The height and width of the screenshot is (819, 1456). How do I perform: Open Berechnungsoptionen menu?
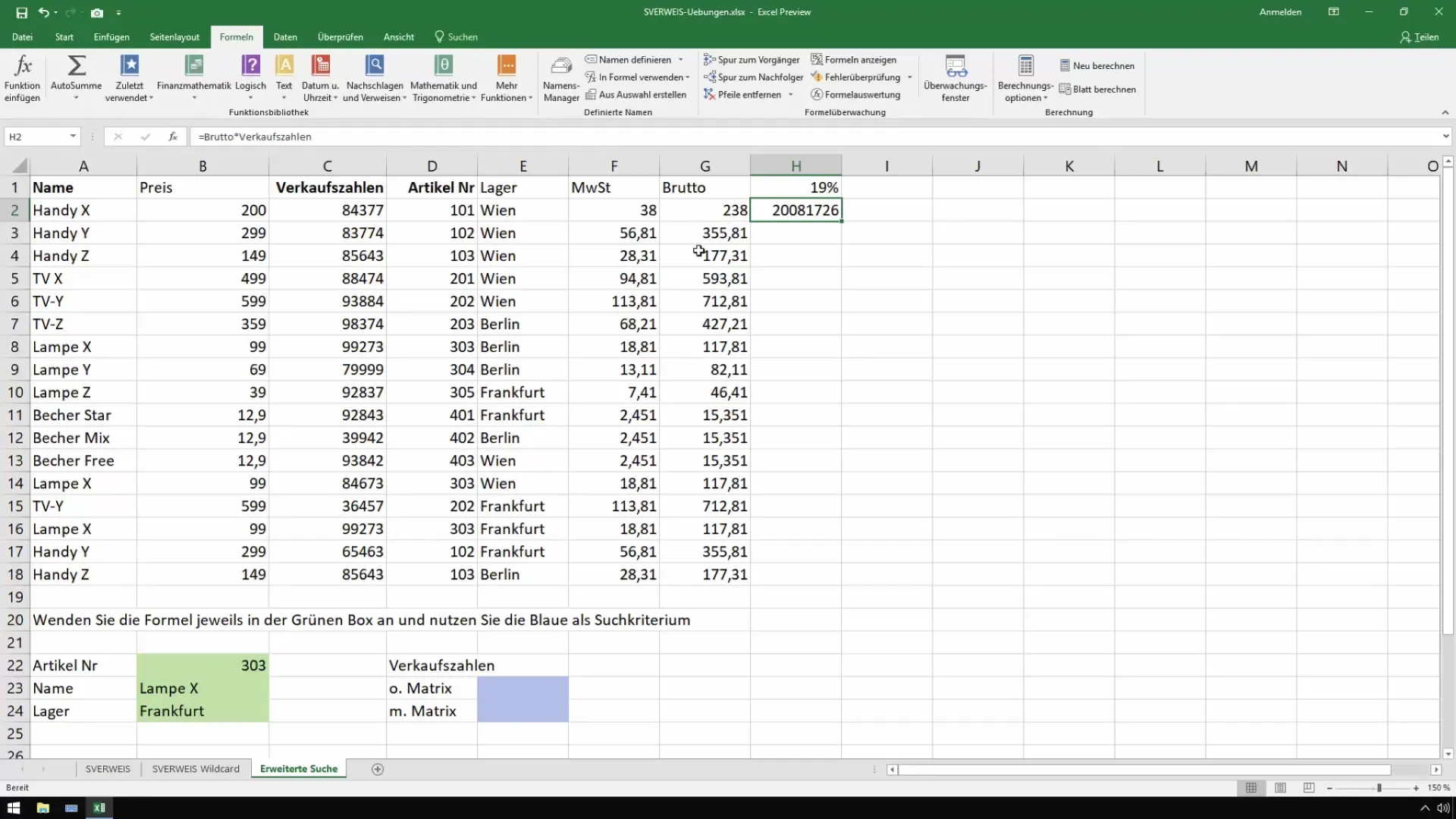(x=1025, y=78)
